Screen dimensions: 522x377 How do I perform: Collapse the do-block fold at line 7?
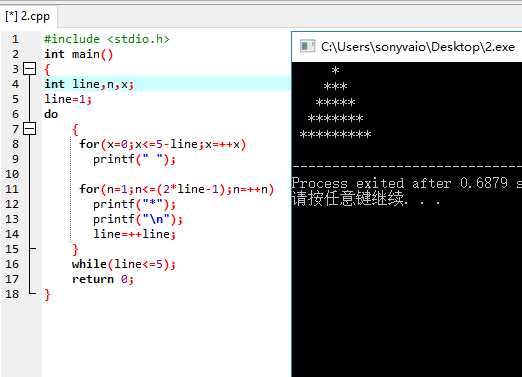pos(29,129)
